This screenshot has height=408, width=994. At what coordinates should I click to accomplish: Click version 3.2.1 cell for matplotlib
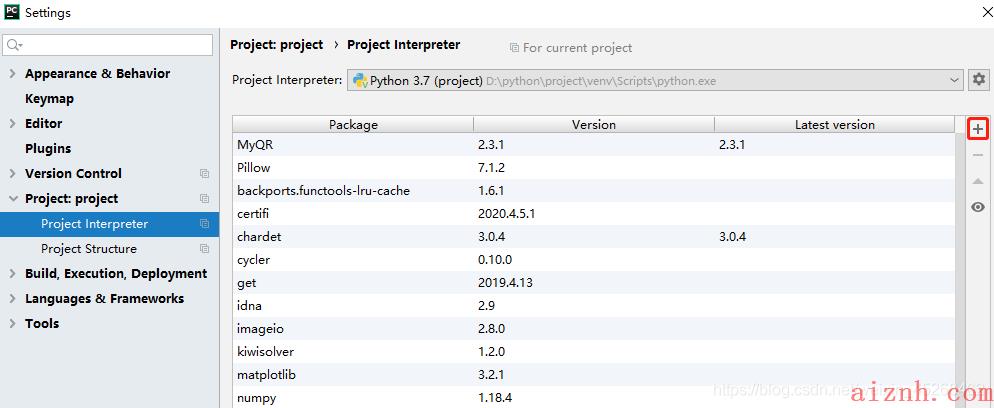point(491,375)
